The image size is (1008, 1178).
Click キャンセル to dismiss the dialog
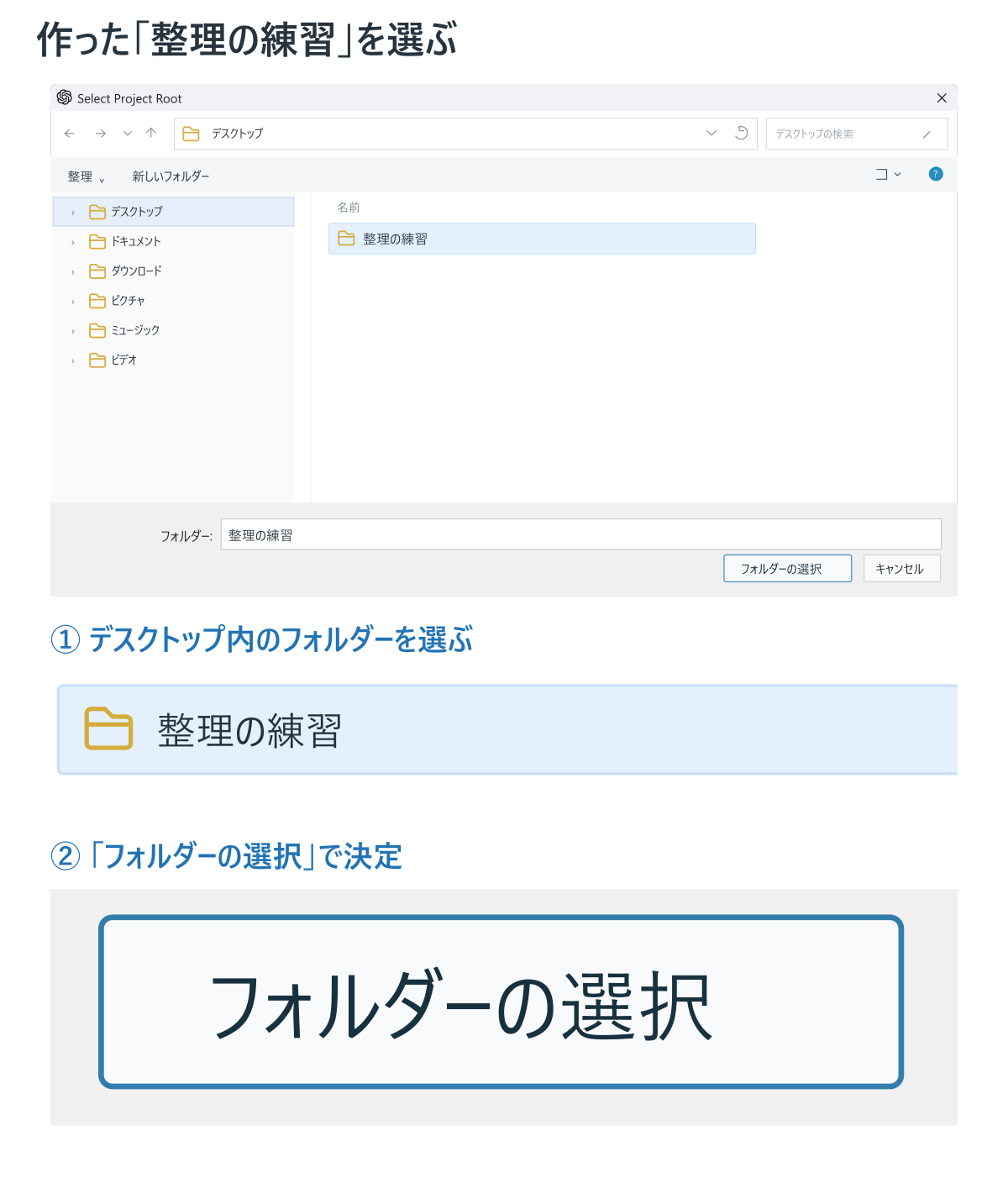[901, 568]
